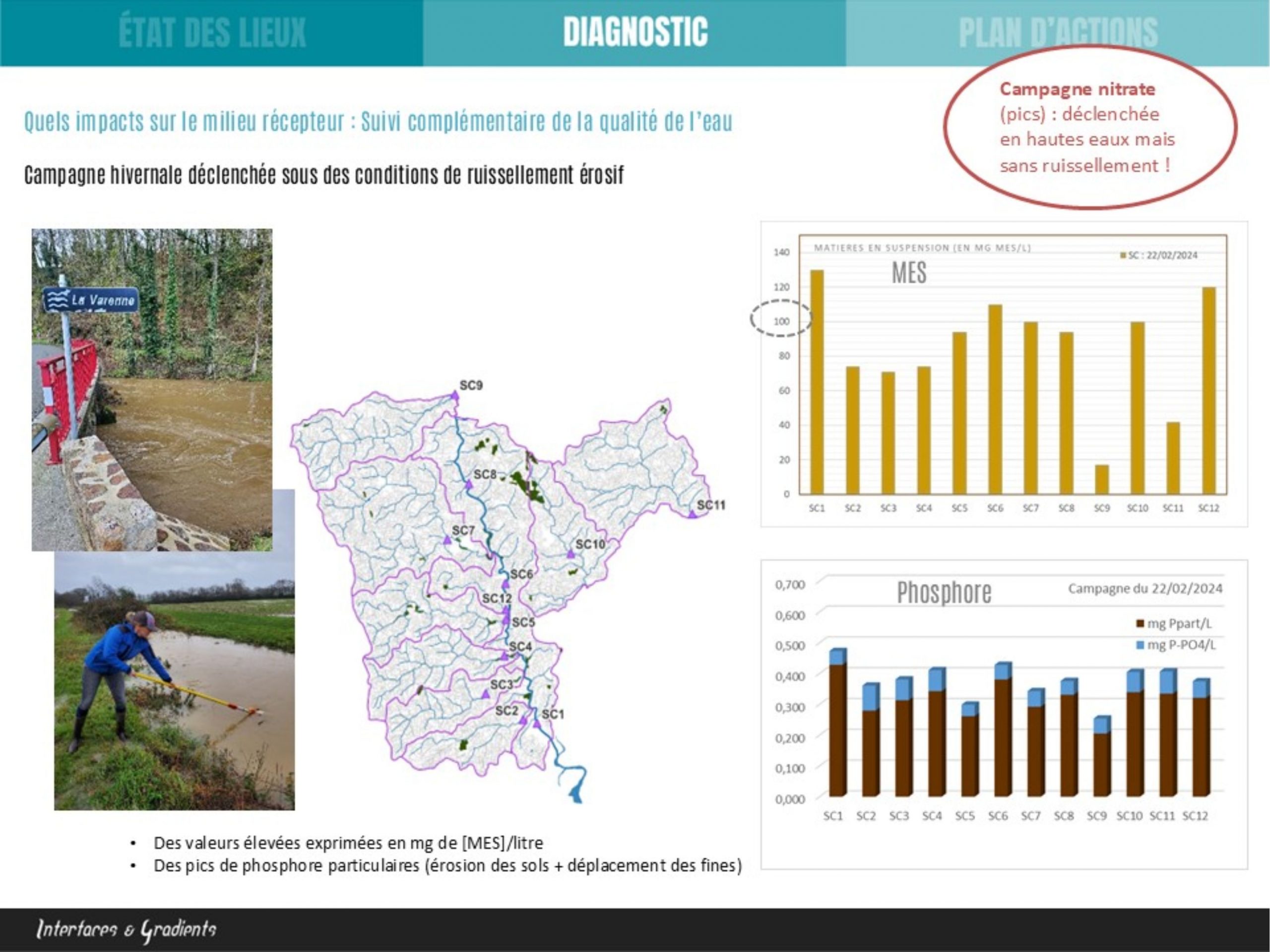Open the PLAN D'ACTIONS section tab
Image resolution: width=1270 pixels, height=952 pixels.
[x=1058, y=33]
